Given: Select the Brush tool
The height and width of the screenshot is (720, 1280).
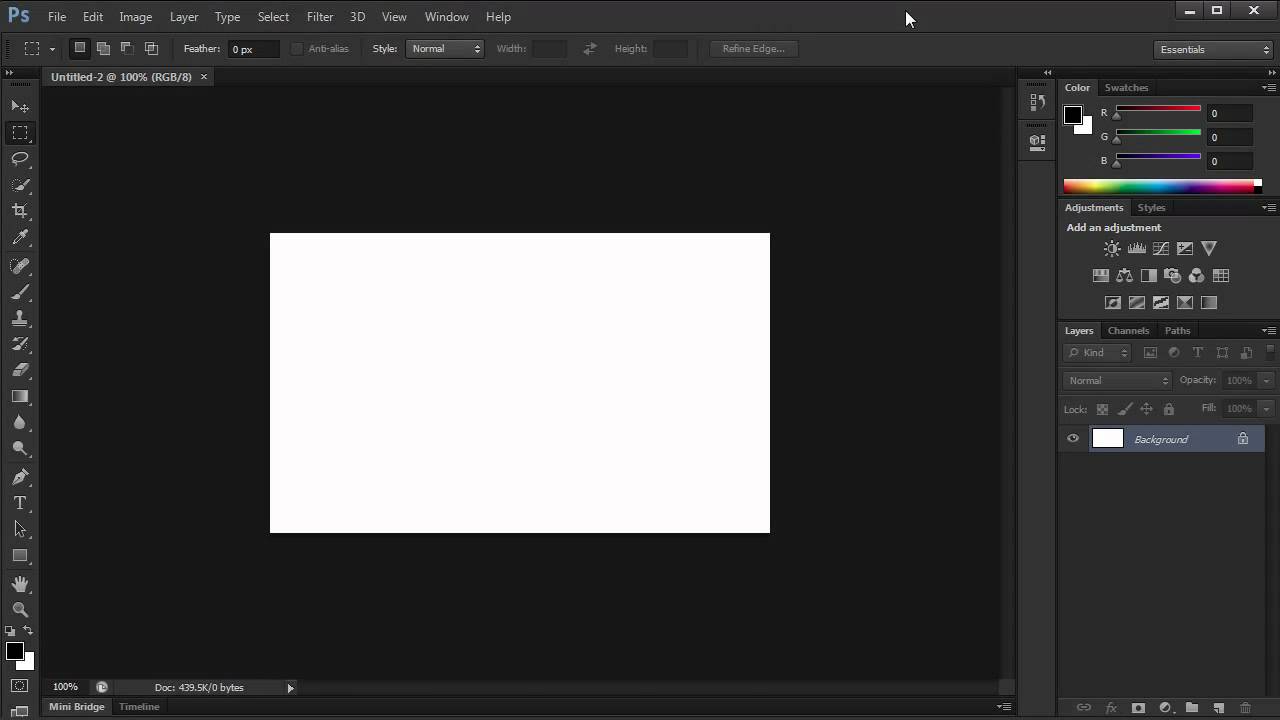Looking at the screenshot, I should (x=20, y=292).
